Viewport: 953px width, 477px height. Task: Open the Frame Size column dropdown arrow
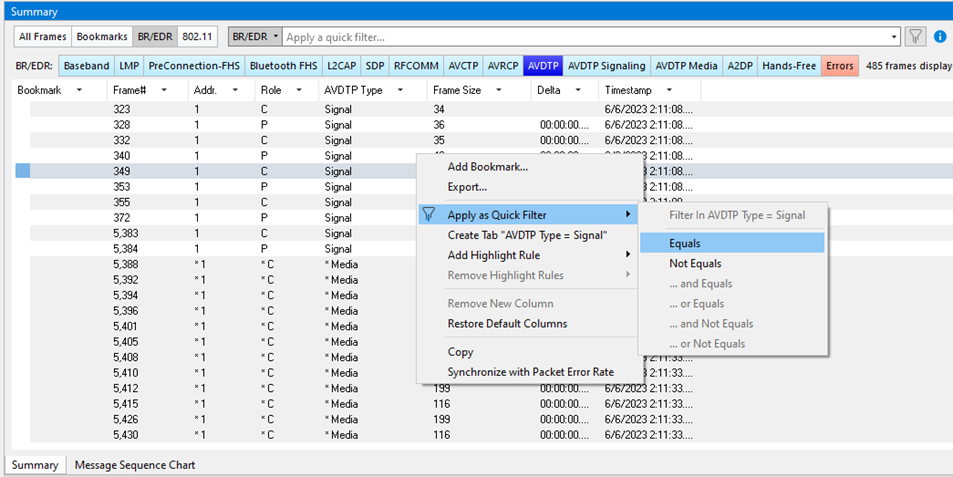498,90
